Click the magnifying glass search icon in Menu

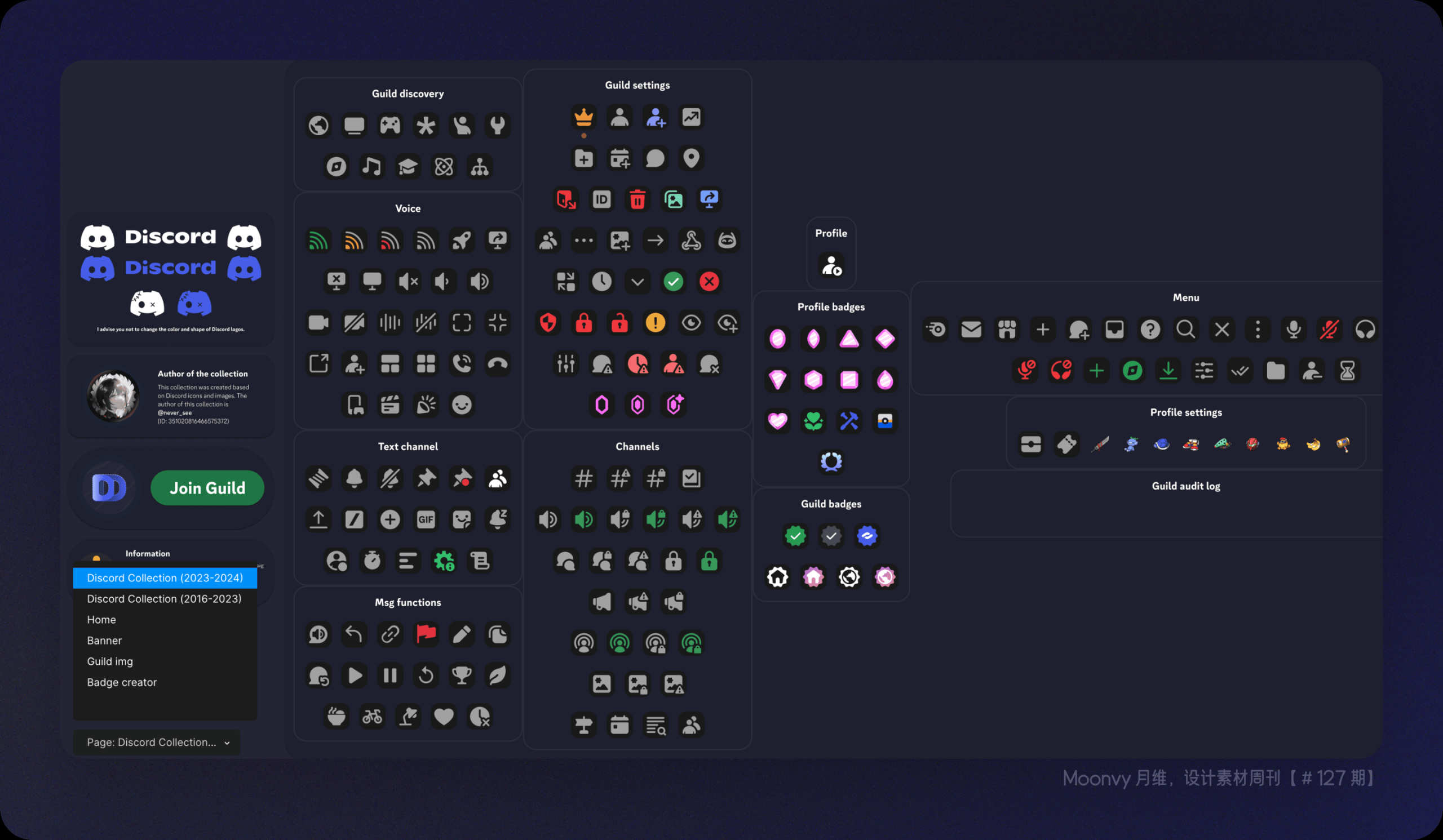point(1185,330)
